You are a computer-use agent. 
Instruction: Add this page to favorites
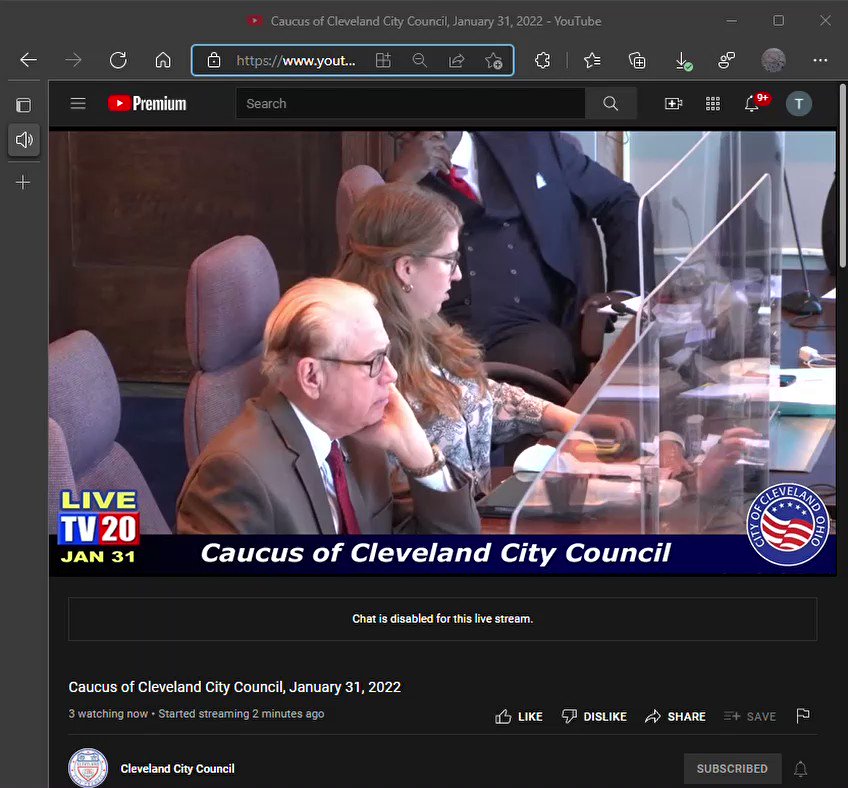tap(493, 60)
